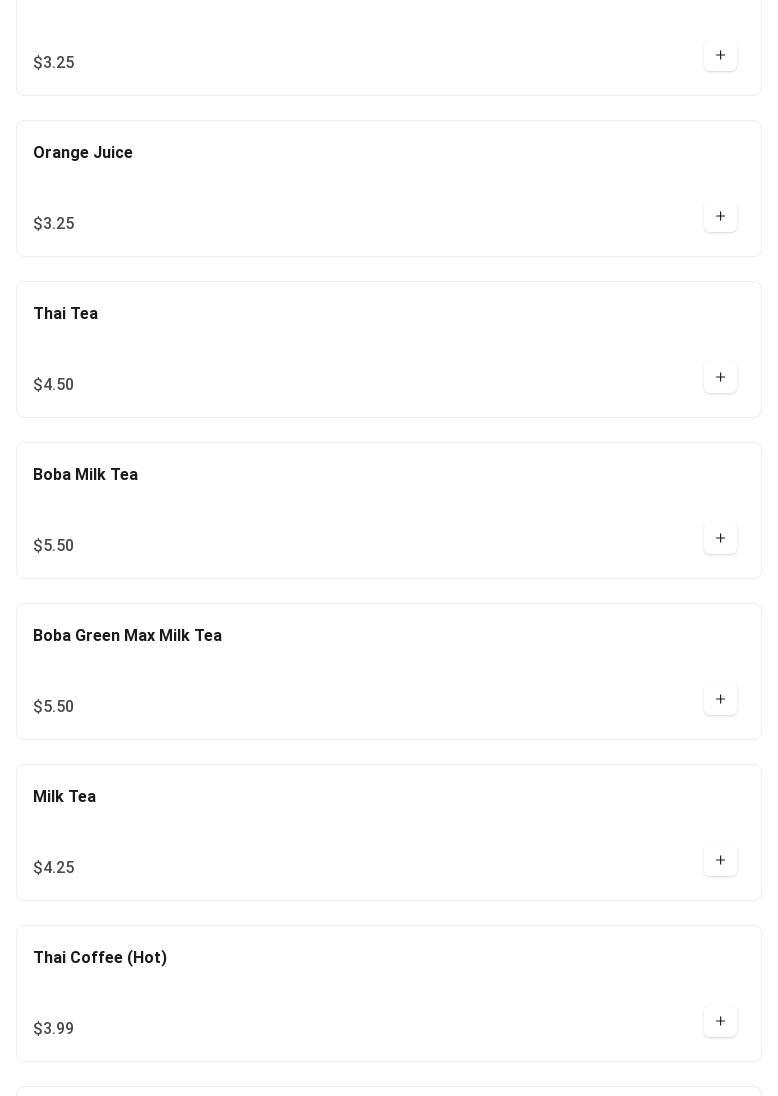Add plain Milk Tea via plus icon

[x=720, y=861]
